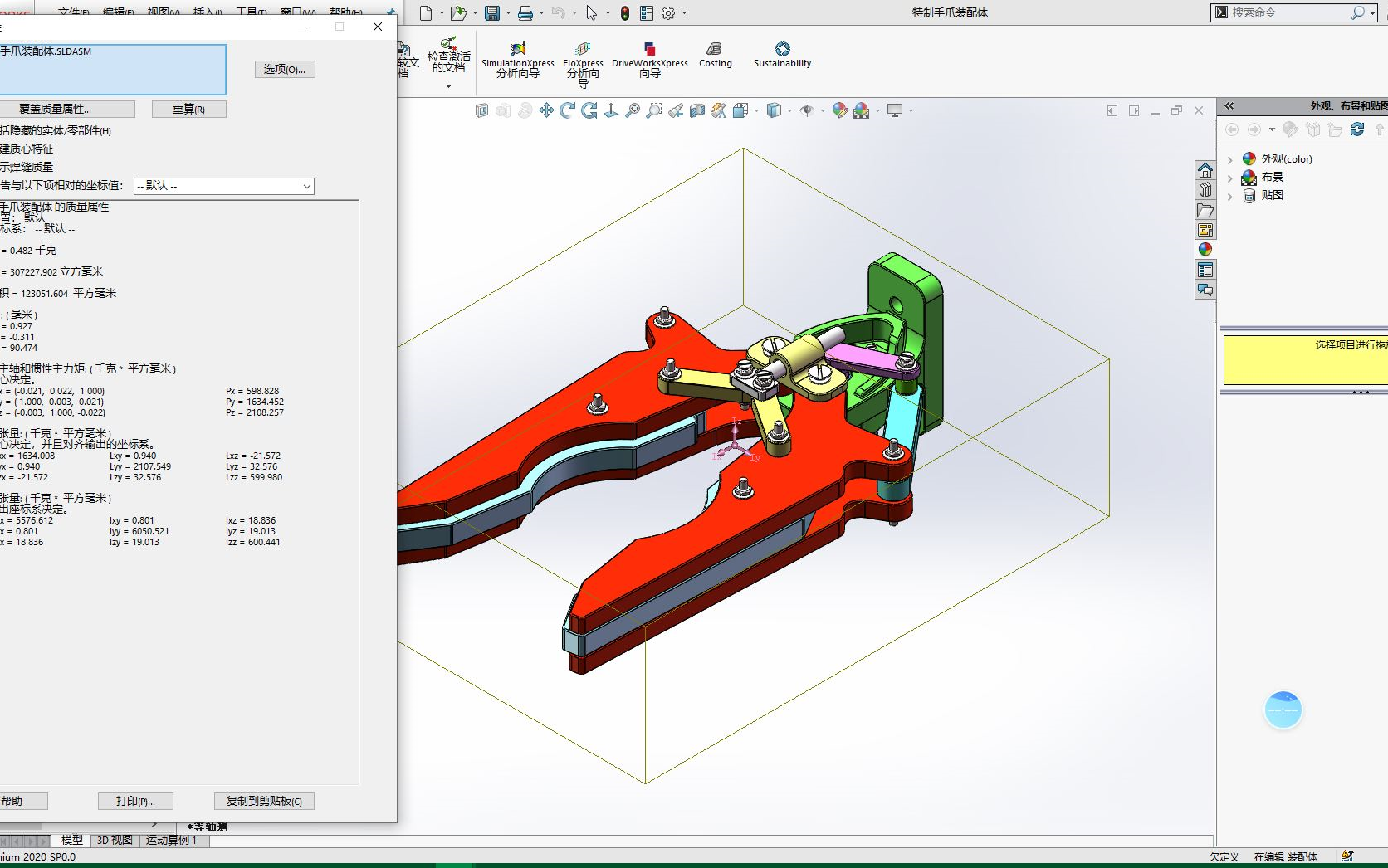Switch to the 模型 tab
The height and width of the screenshot is (868, 1388).
(72, 840)
